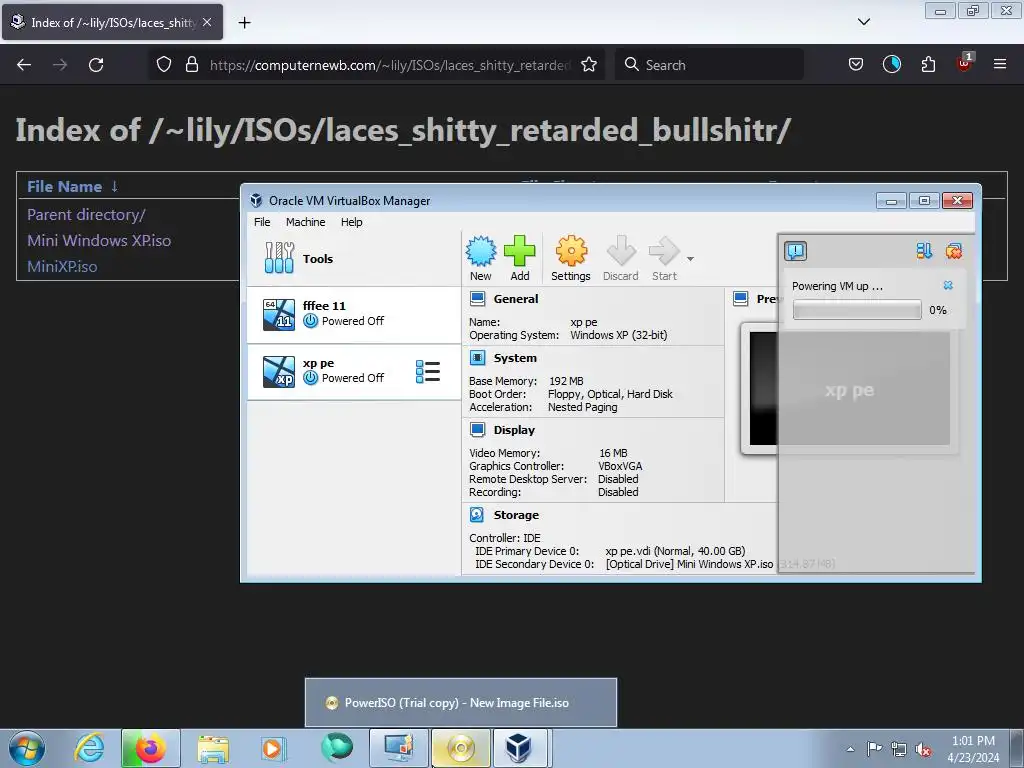Open the Firefox extensions puzzle icon

coord(928,65)
